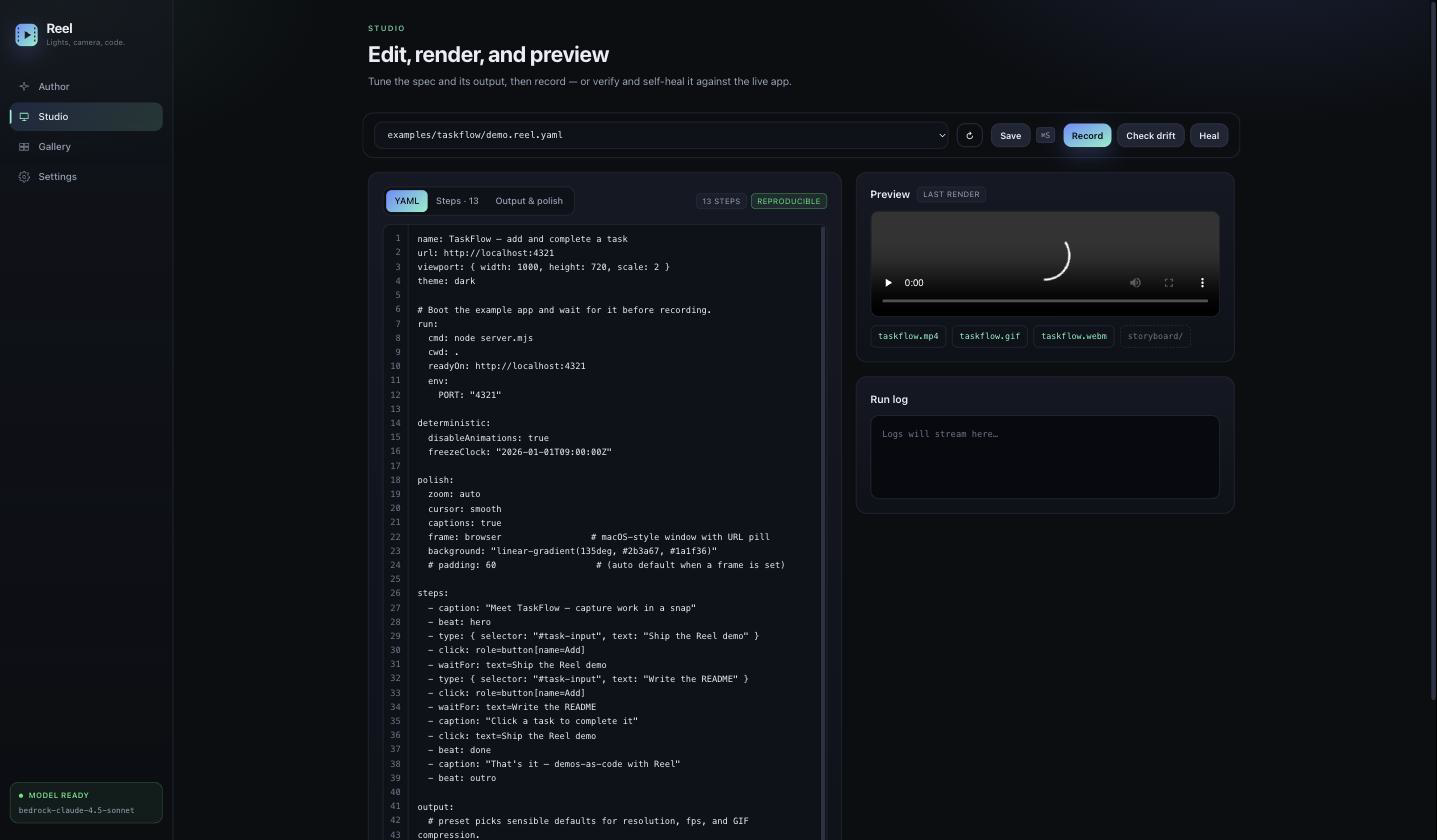Click the "frame: browser" setting

pos(465,537)
